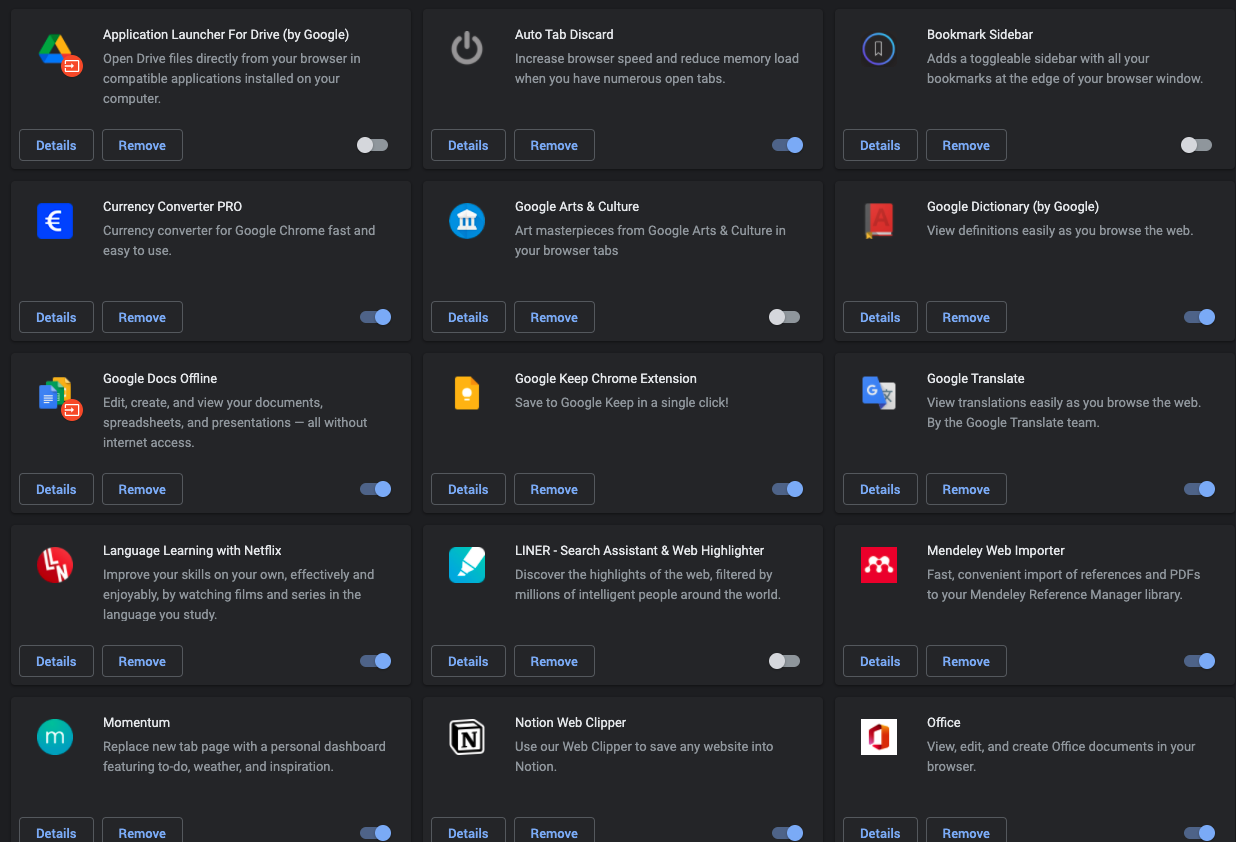The image size is (1236, 842).
Task: Disable Currency Converter PRO extension
Action: tap(376, 317)
